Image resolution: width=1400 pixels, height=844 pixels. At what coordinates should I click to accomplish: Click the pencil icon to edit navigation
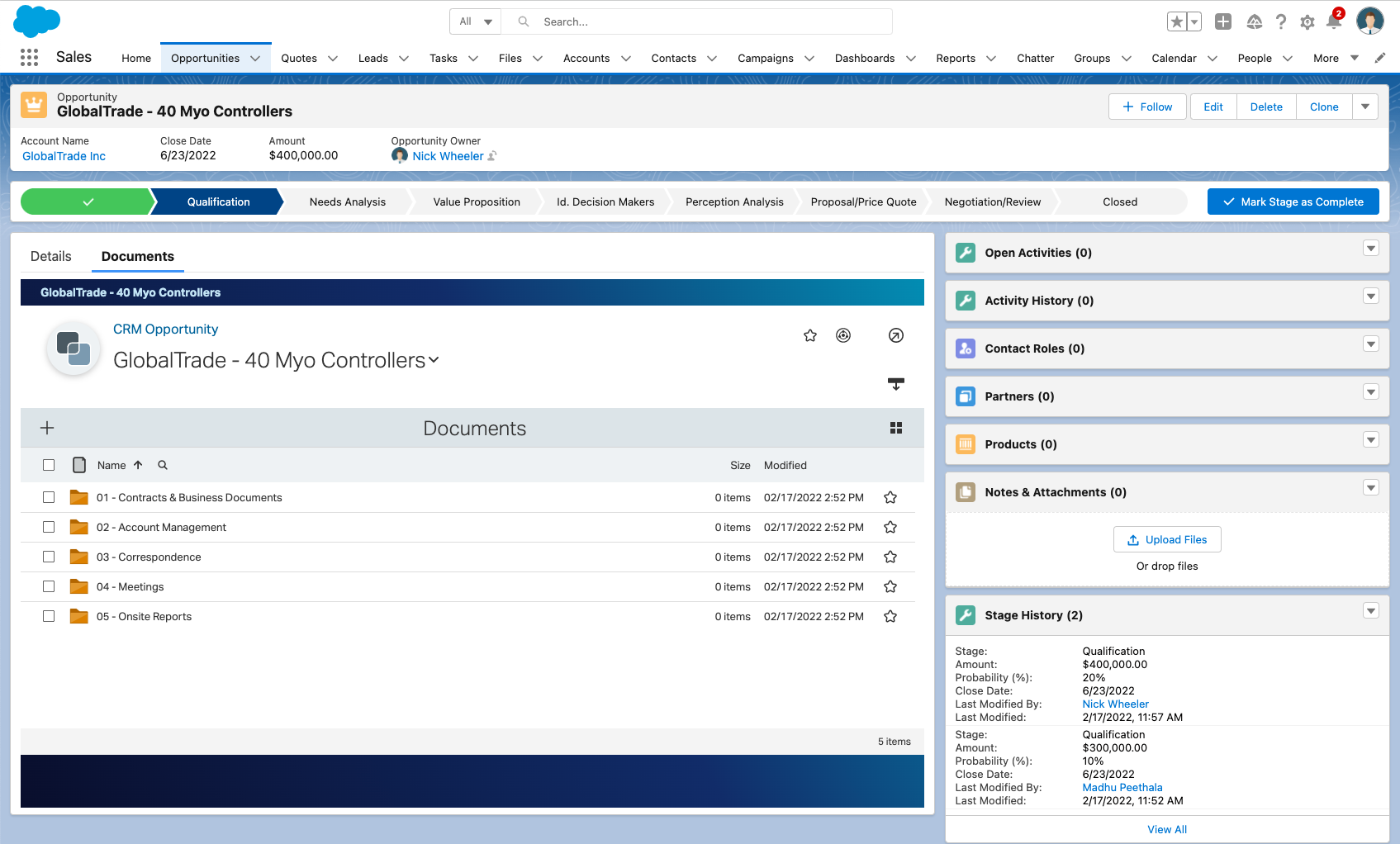[x=1380, y=58]
